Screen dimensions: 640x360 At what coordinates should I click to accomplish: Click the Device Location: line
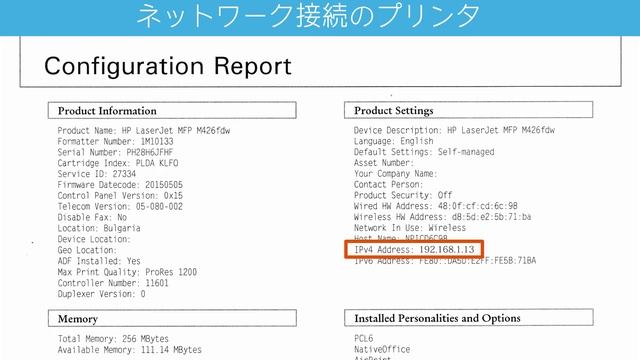click(x=94, y=239)
